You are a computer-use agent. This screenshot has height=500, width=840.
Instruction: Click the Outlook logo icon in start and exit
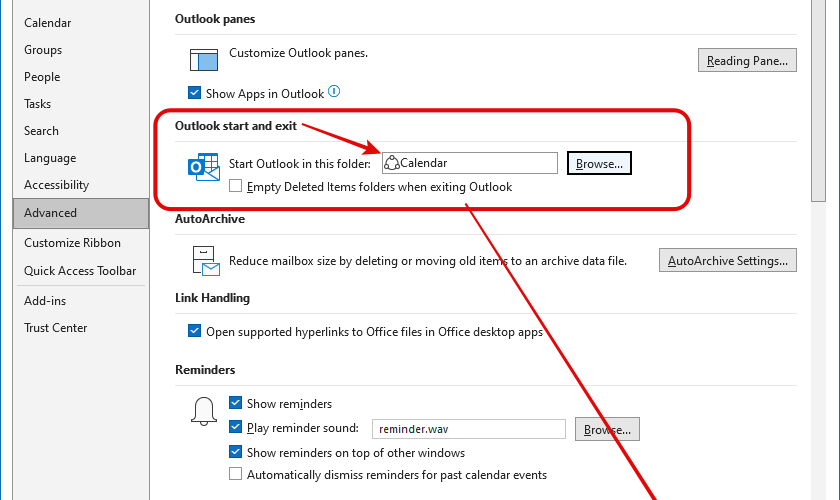click(x=204, y=167)
